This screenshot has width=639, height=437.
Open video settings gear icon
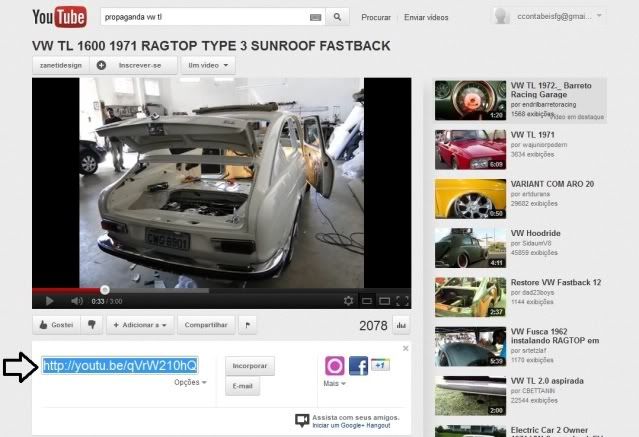(348, 301)
